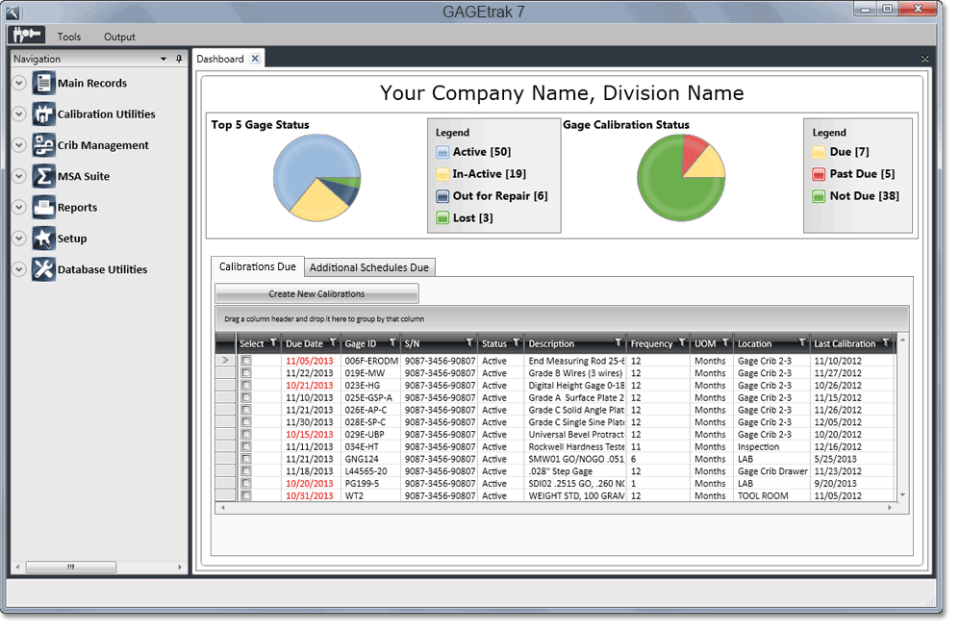960x631 pixels.
Task: Select the Calibration Utilities icon
Action: coord(44,114)
